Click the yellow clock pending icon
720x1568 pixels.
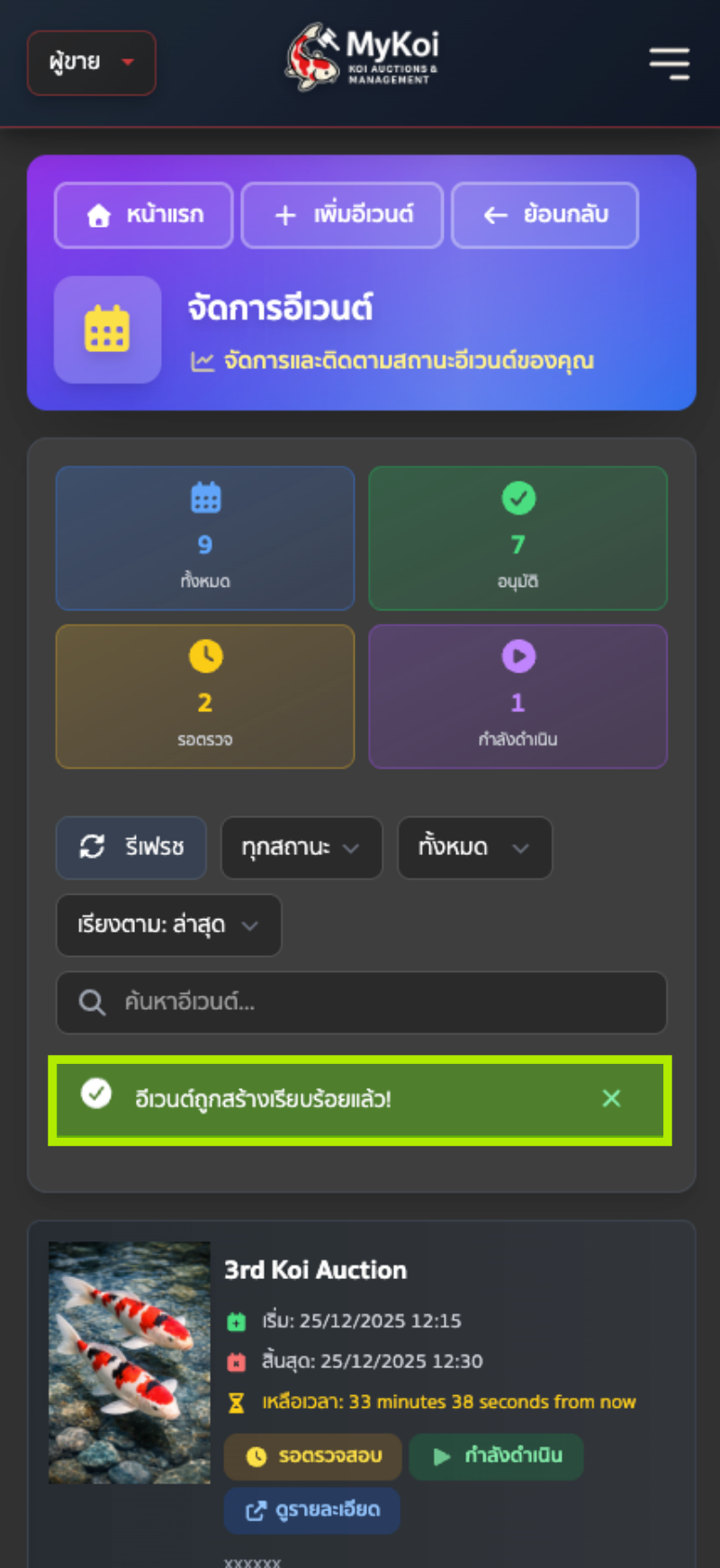[205, 656]
